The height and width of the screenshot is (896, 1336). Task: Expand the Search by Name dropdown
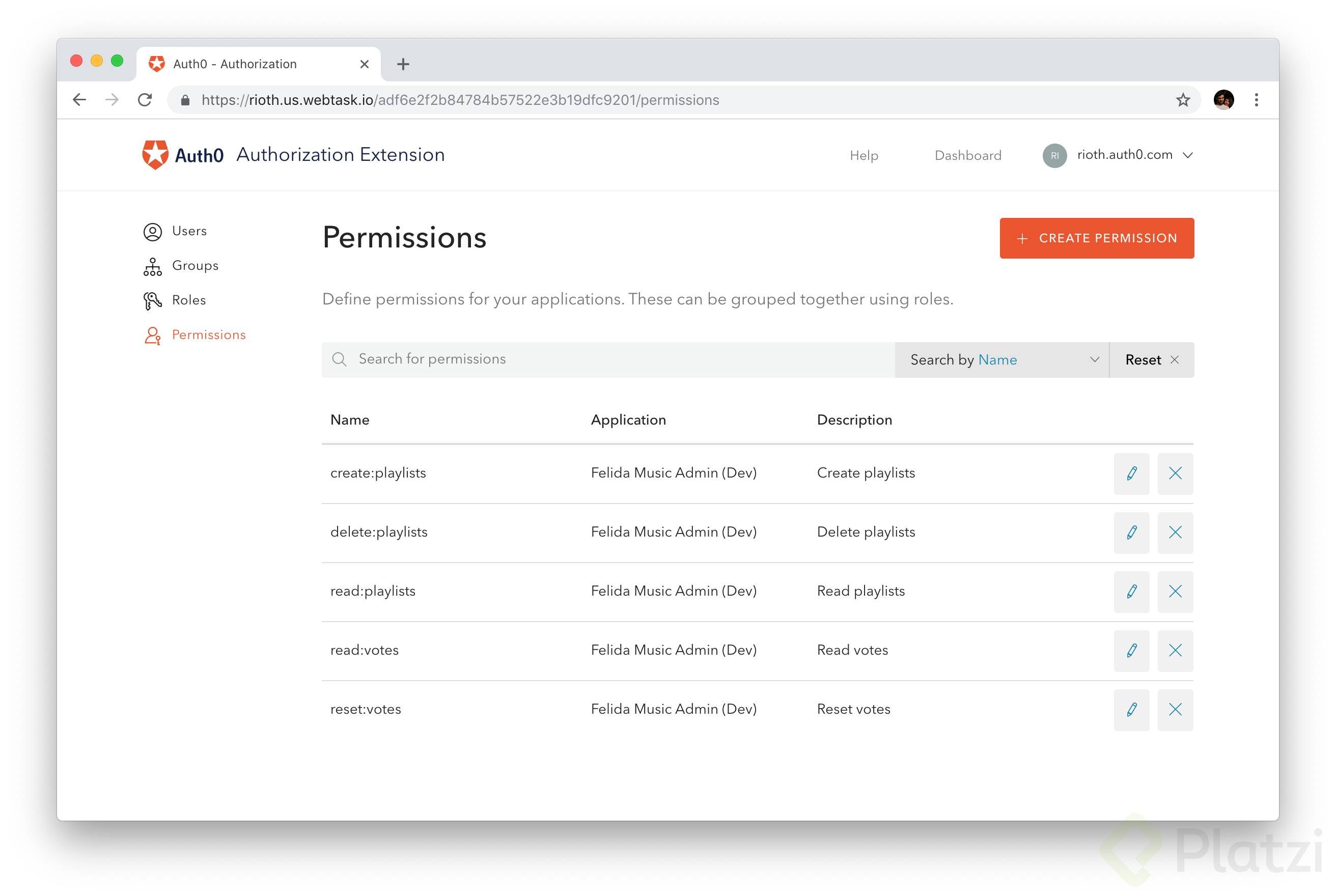1001,359
